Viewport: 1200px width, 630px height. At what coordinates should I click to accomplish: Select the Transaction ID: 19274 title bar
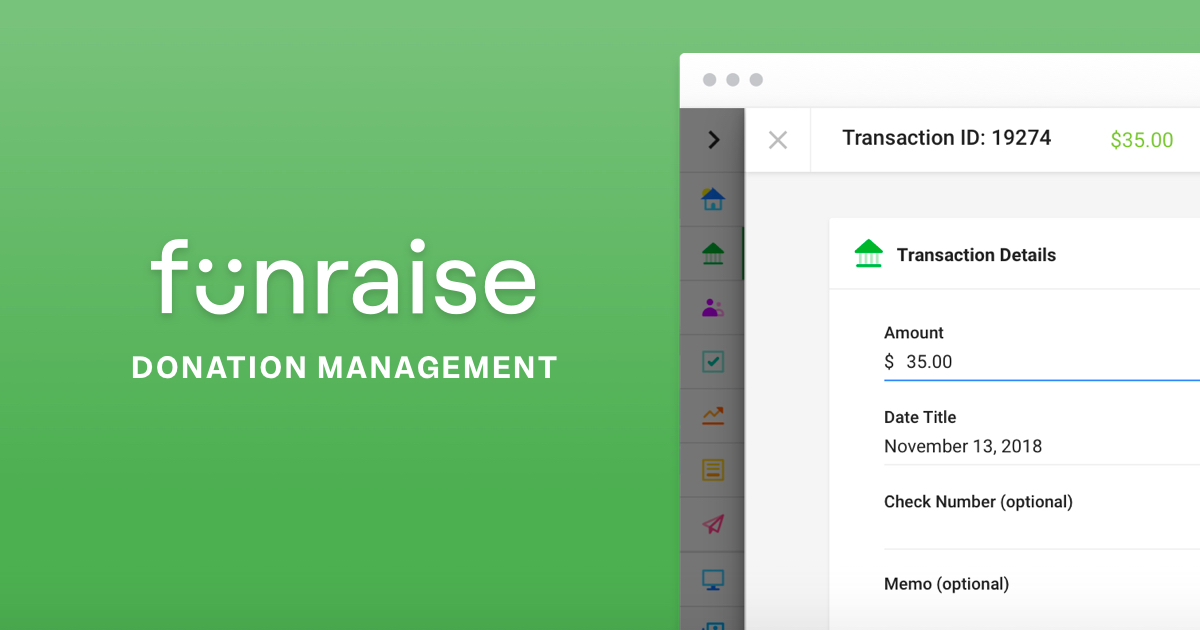946,138
